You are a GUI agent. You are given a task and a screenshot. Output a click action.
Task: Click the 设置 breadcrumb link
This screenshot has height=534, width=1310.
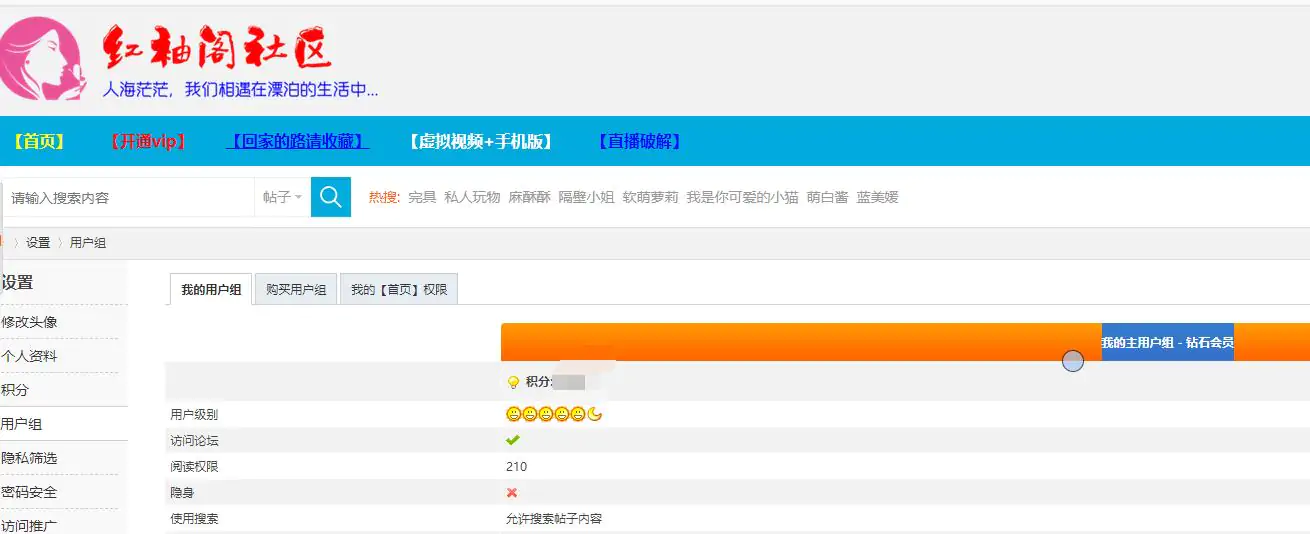(x=38, y=243)
